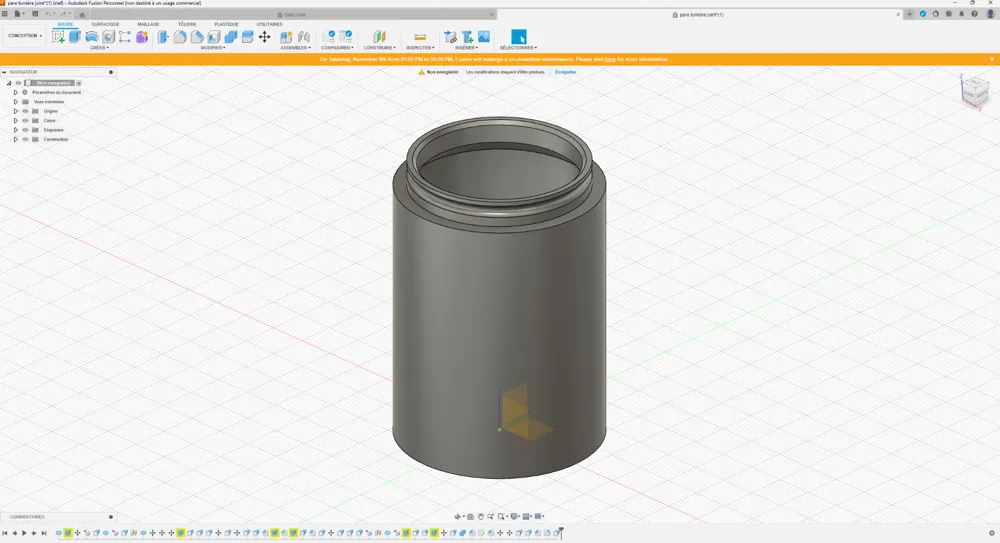Activate the Move/Copy arrows tool
The height and width of the screenshot is (543, 1000).
[x=264, y=37]
